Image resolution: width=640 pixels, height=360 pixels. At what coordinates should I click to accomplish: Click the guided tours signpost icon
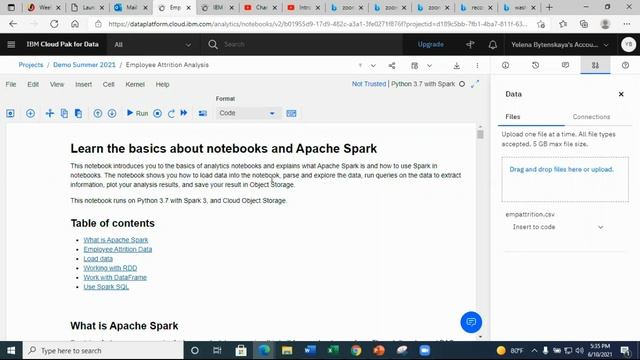pyautogui.click(x=470, y=44)
